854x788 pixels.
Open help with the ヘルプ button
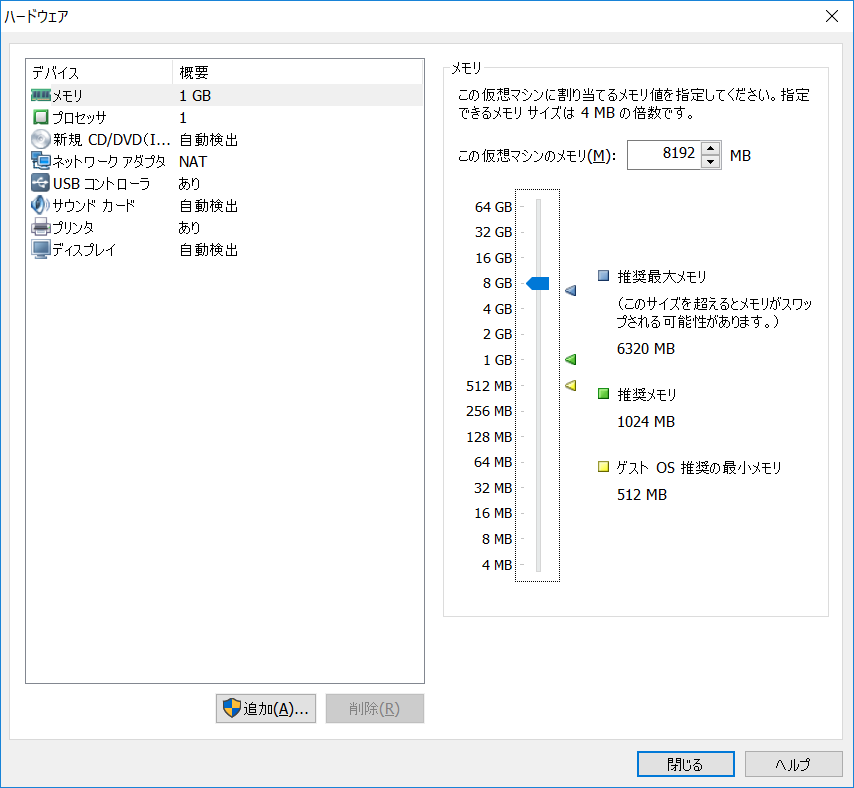(x=793, y=763)
